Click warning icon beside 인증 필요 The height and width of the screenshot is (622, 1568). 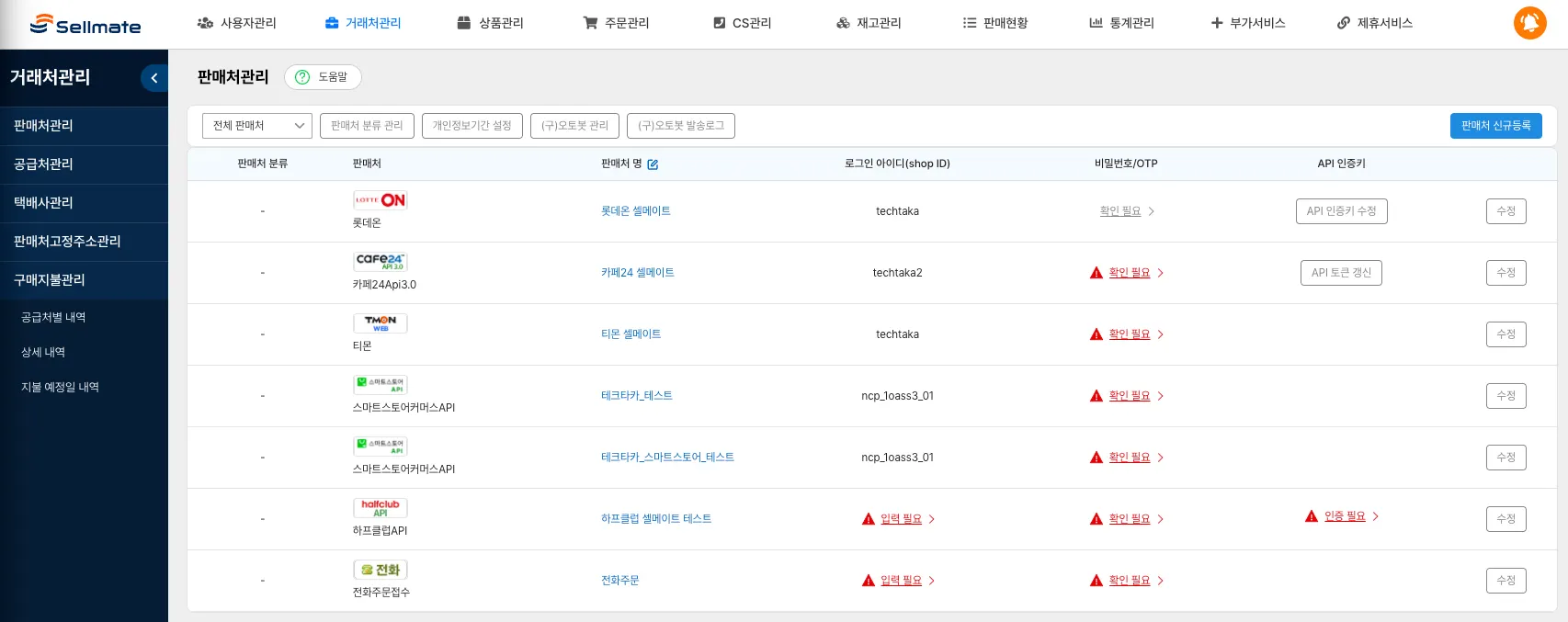[x=1312, y=516]
